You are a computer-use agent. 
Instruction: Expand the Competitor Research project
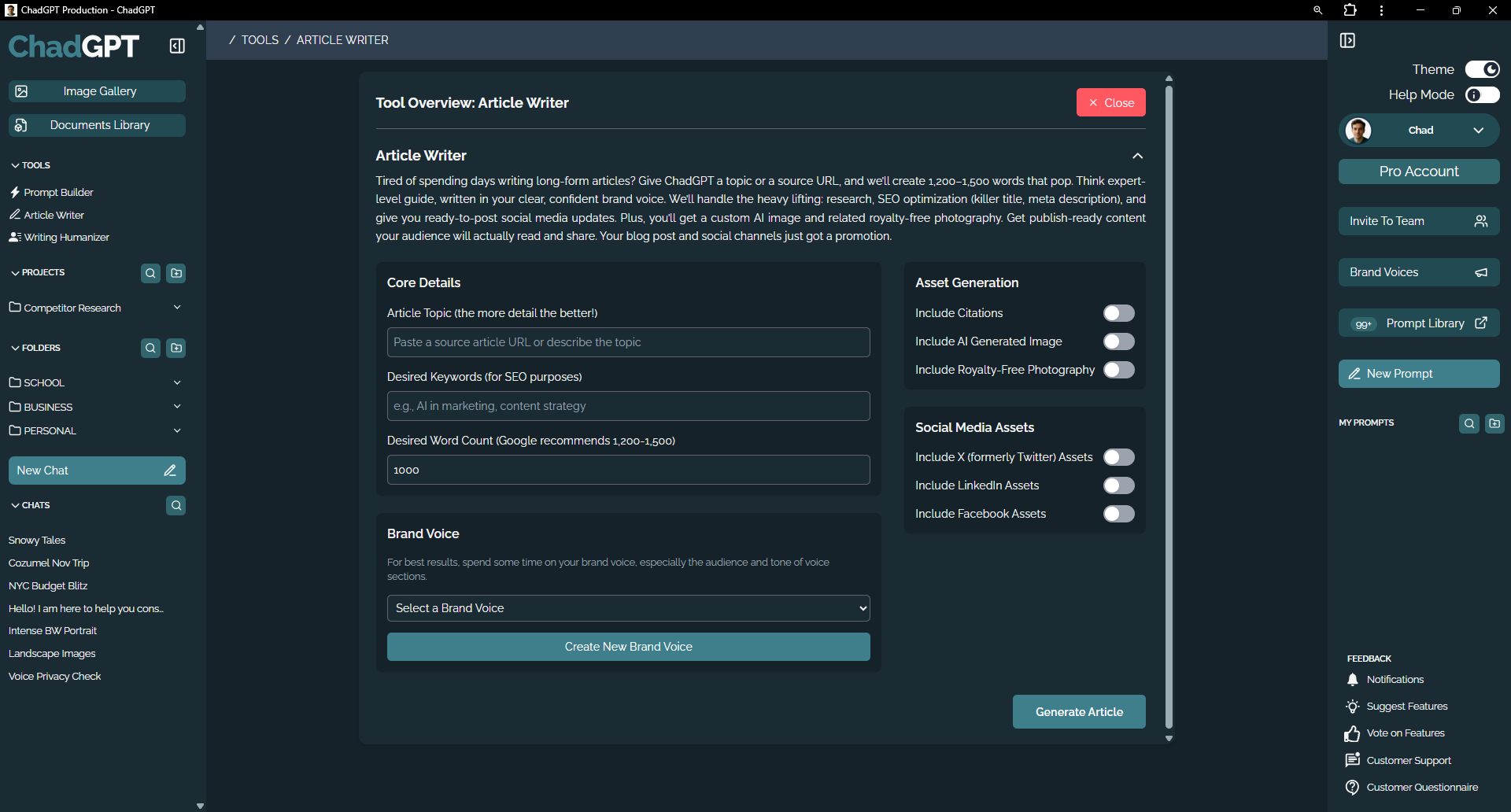click(177, 307)
